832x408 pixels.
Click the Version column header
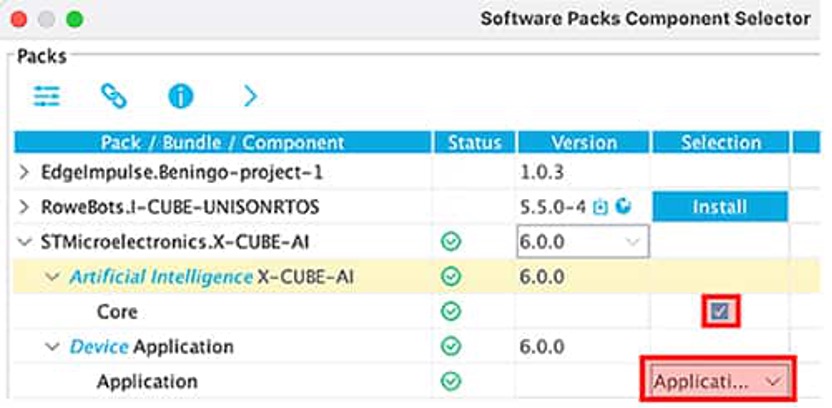584,142
